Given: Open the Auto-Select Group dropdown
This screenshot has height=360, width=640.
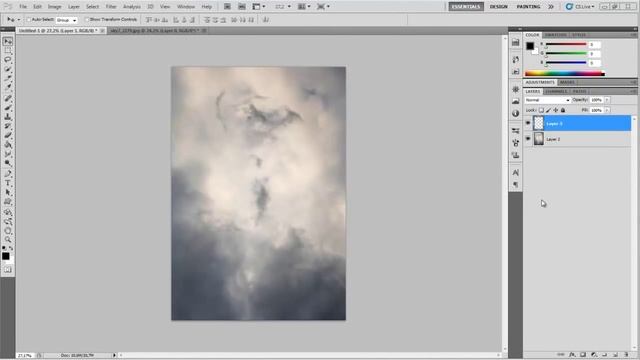Looking at the screenshot, I should (x=67, y=20).
